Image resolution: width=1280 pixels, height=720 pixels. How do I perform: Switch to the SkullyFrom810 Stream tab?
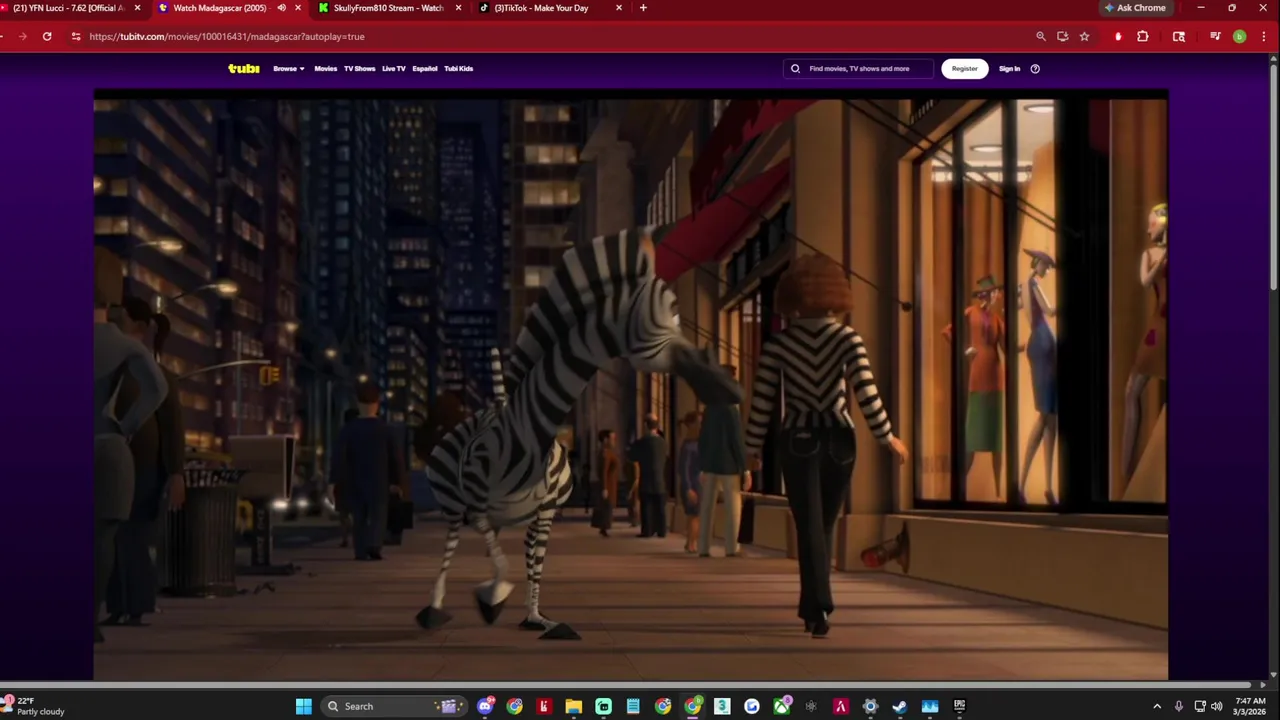389,8
